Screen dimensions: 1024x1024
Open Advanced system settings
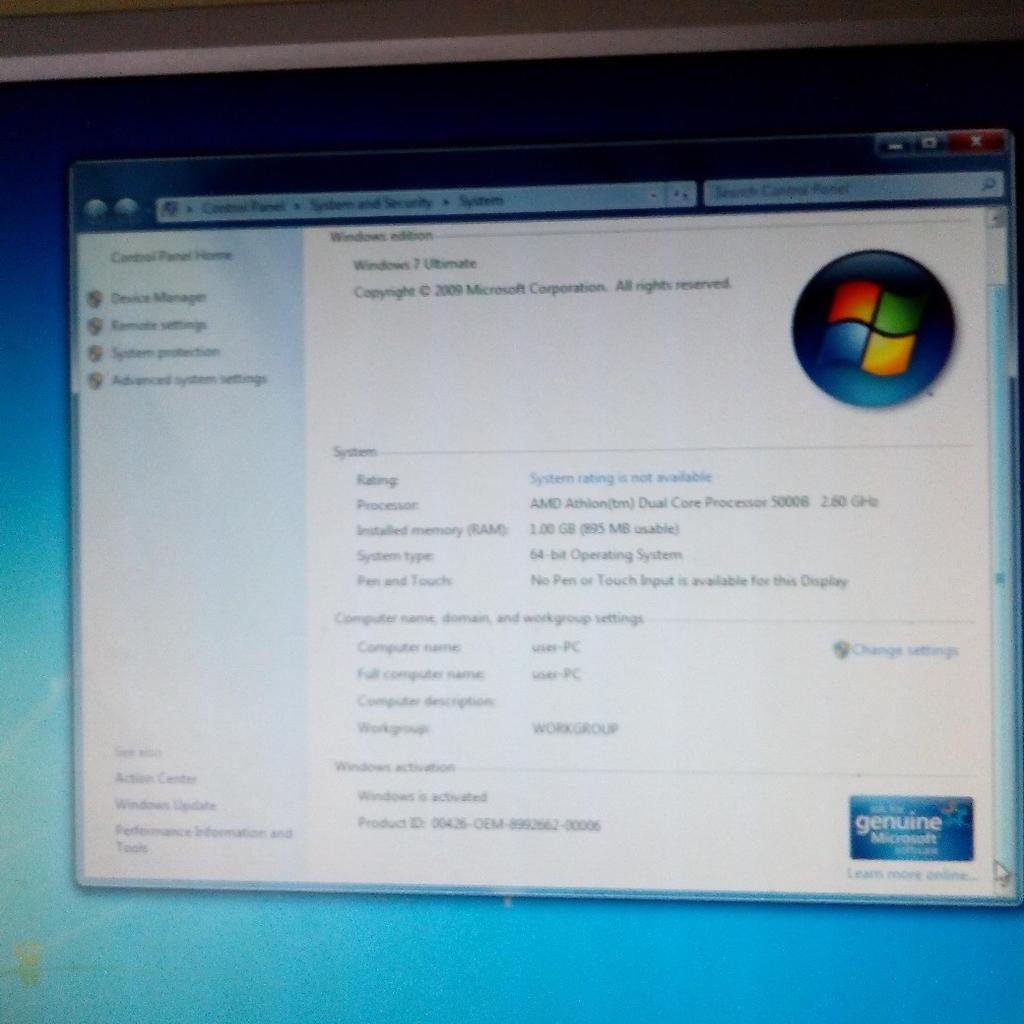click(189, 379)
